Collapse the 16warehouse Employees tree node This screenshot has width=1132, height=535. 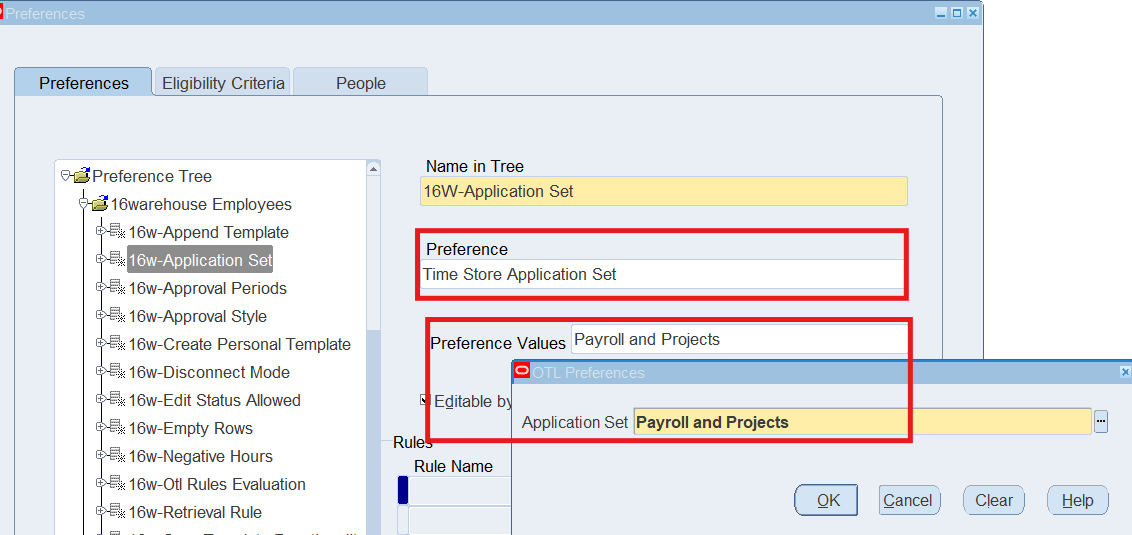click(84, 204)
